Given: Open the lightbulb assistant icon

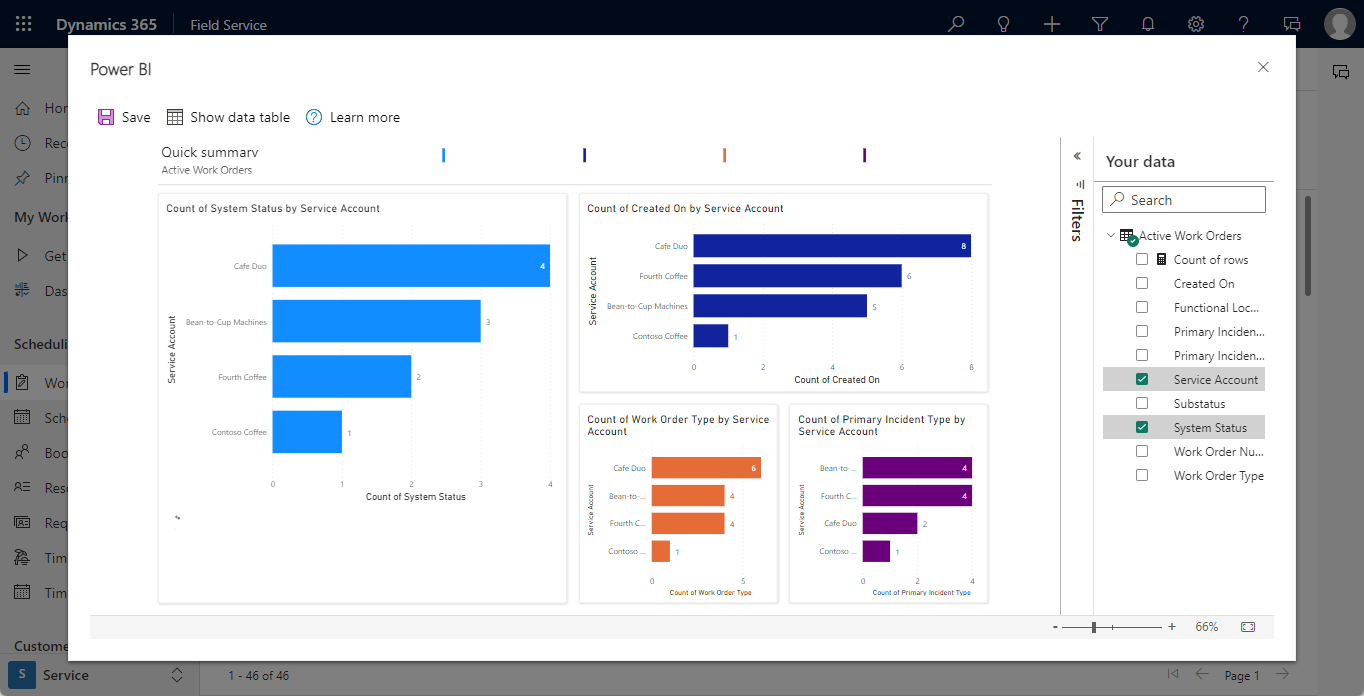Looking at the screenshot, I should (x=1004, y=24).
